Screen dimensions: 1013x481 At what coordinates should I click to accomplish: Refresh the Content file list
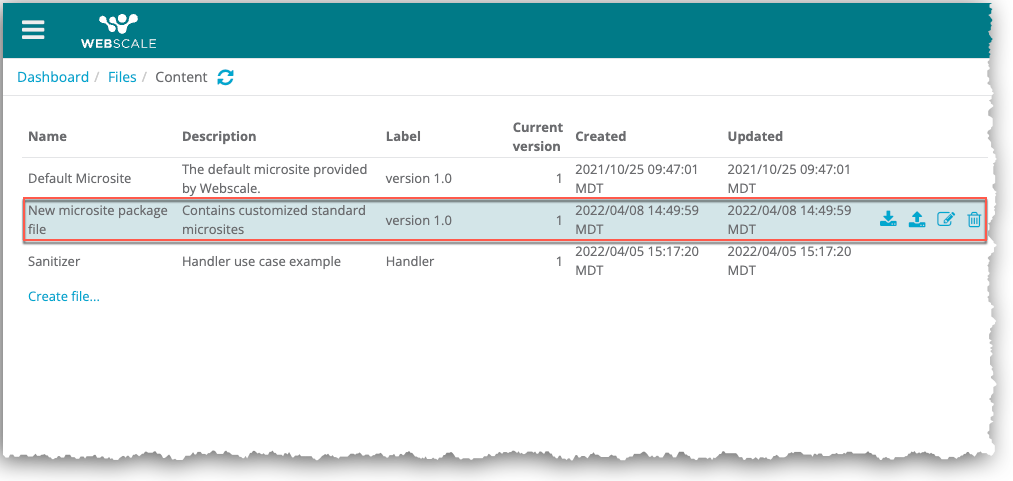click(226, 77)
